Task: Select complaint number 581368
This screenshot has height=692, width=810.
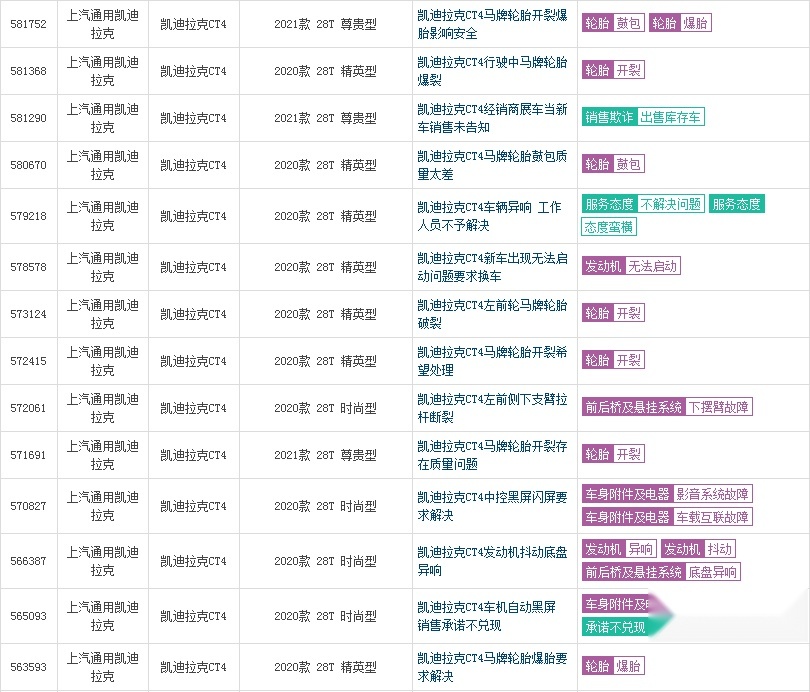Action: (28, 71)
